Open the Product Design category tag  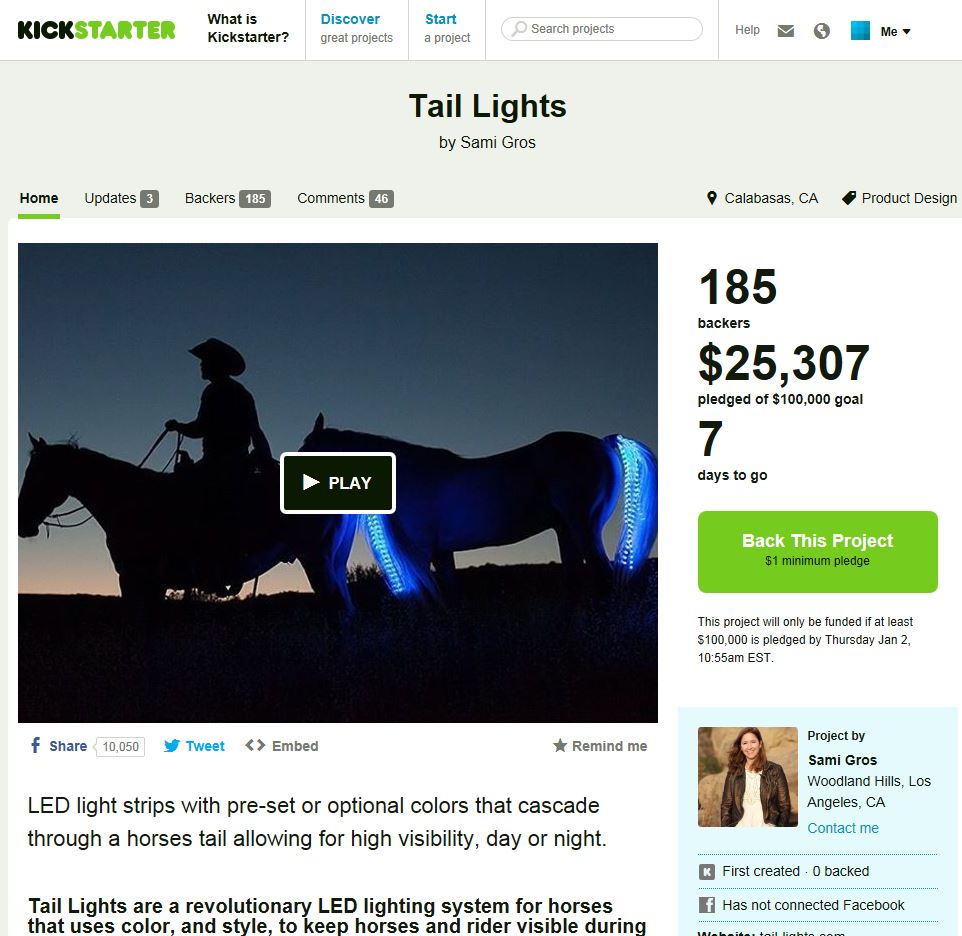click(899, 198)
